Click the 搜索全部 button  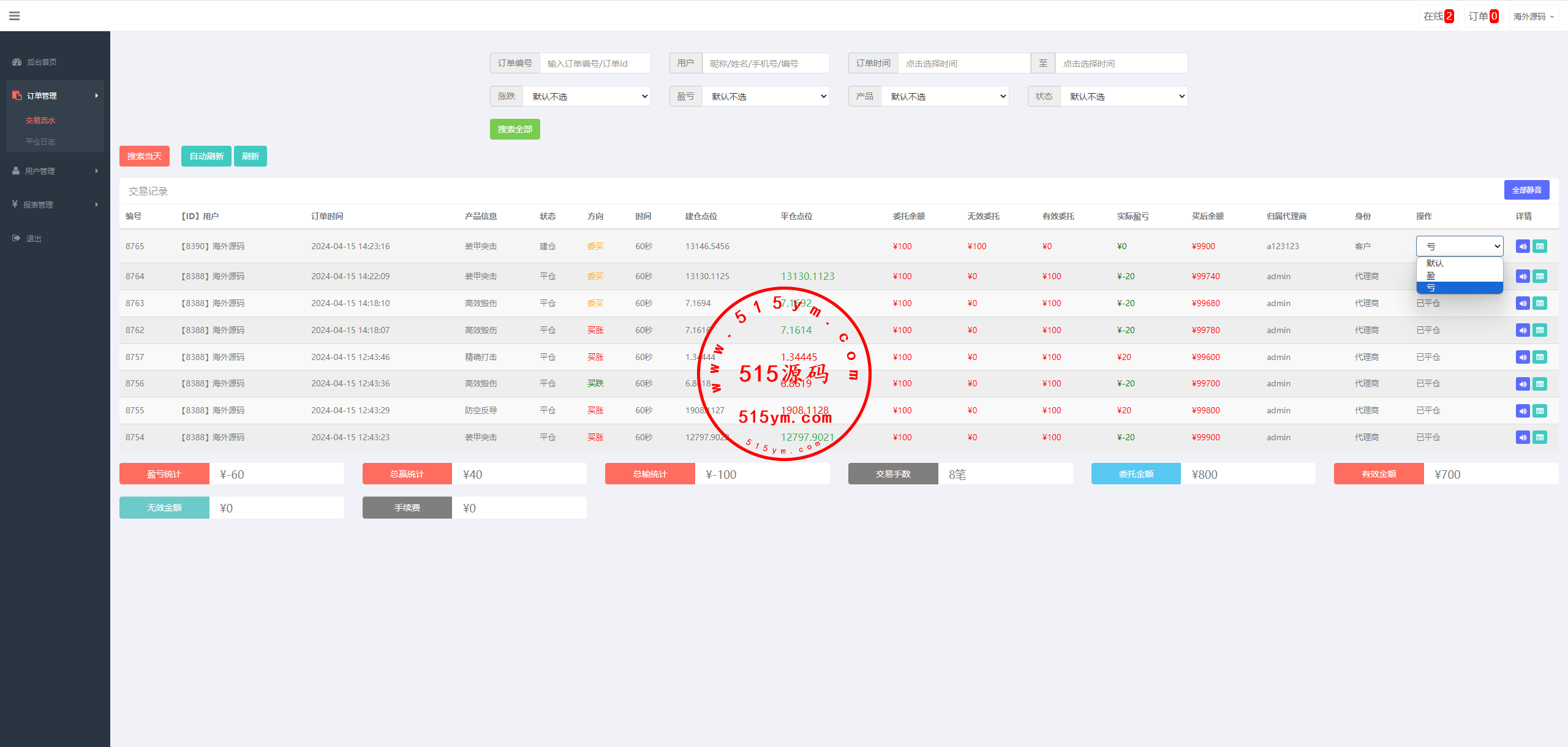pyautogui.click(x=514, y=129)
